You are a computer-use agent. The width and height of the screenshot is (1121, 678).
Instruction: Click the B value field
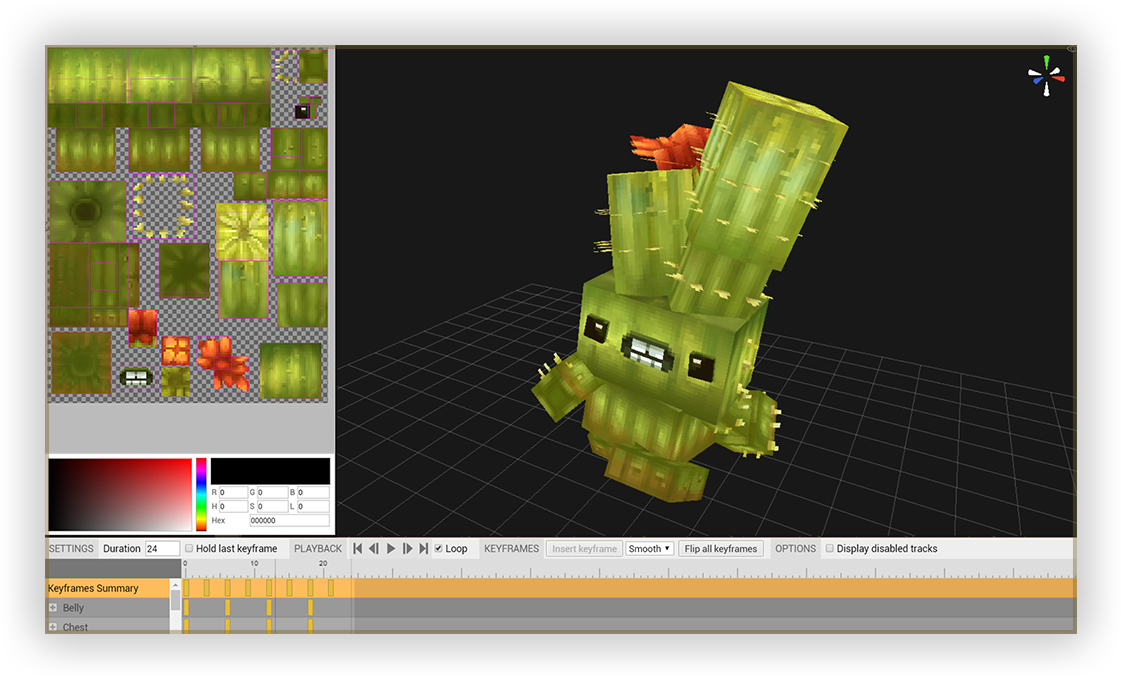tap(313, 492)
